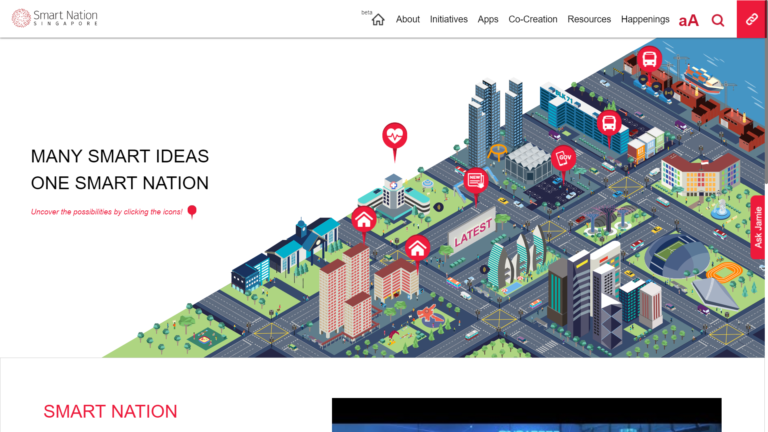Click the LATEST billboard sign
This screenshot has height=432, width=768.
tap(473, 232)
